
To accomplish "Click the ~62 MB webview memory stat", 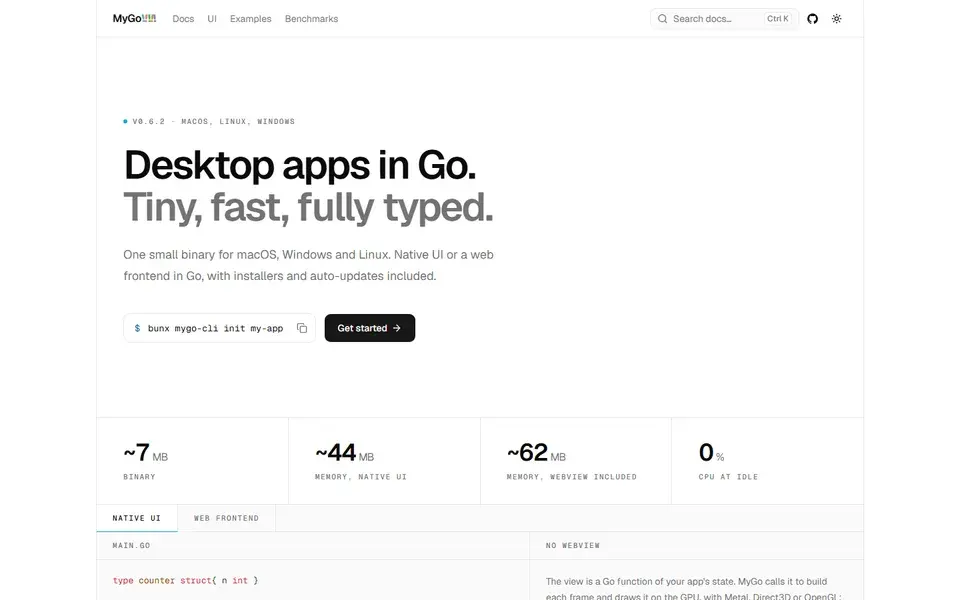I will (576, 461).
